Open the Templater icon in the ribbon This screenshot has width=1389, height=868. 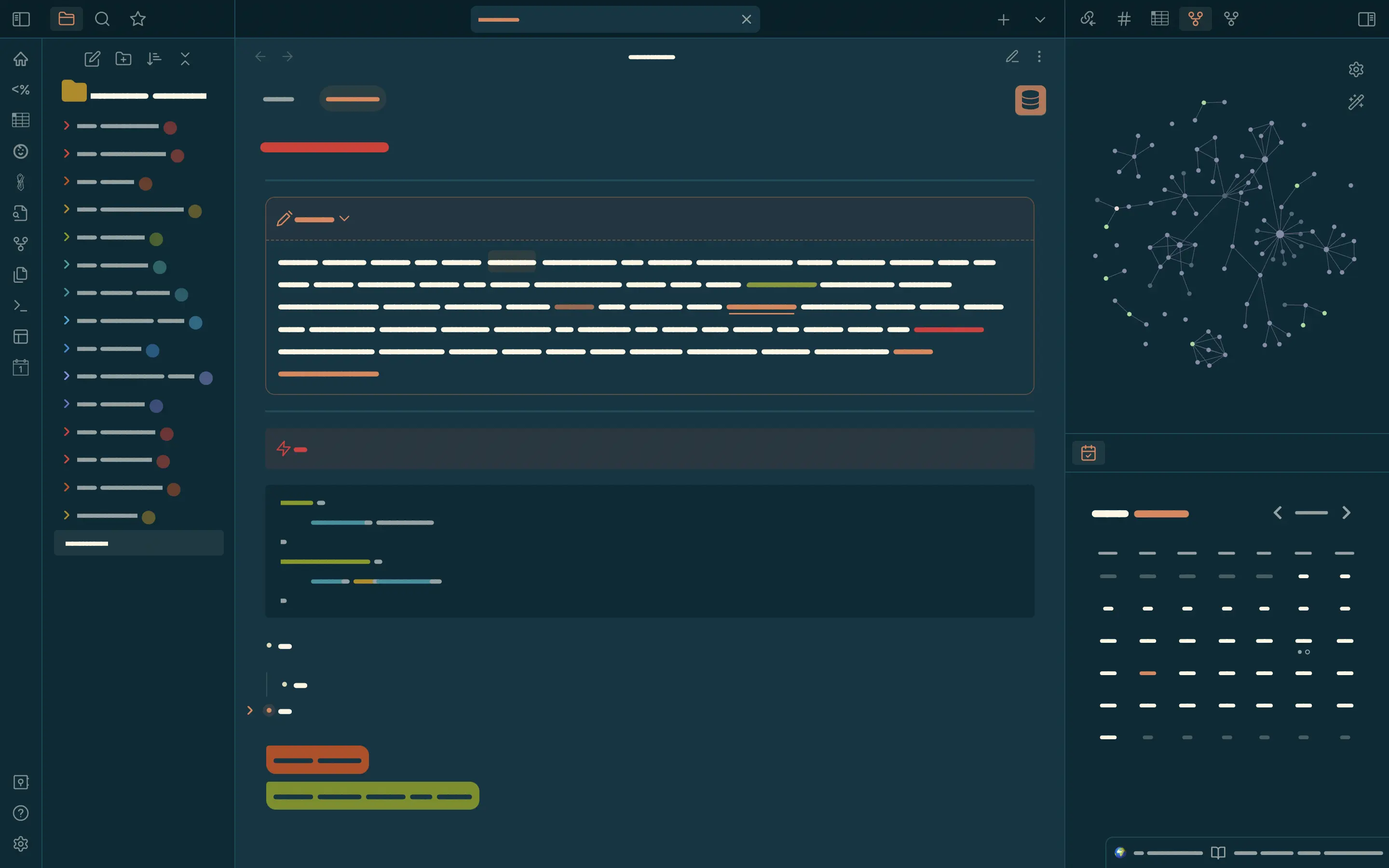tap(21, 90)
